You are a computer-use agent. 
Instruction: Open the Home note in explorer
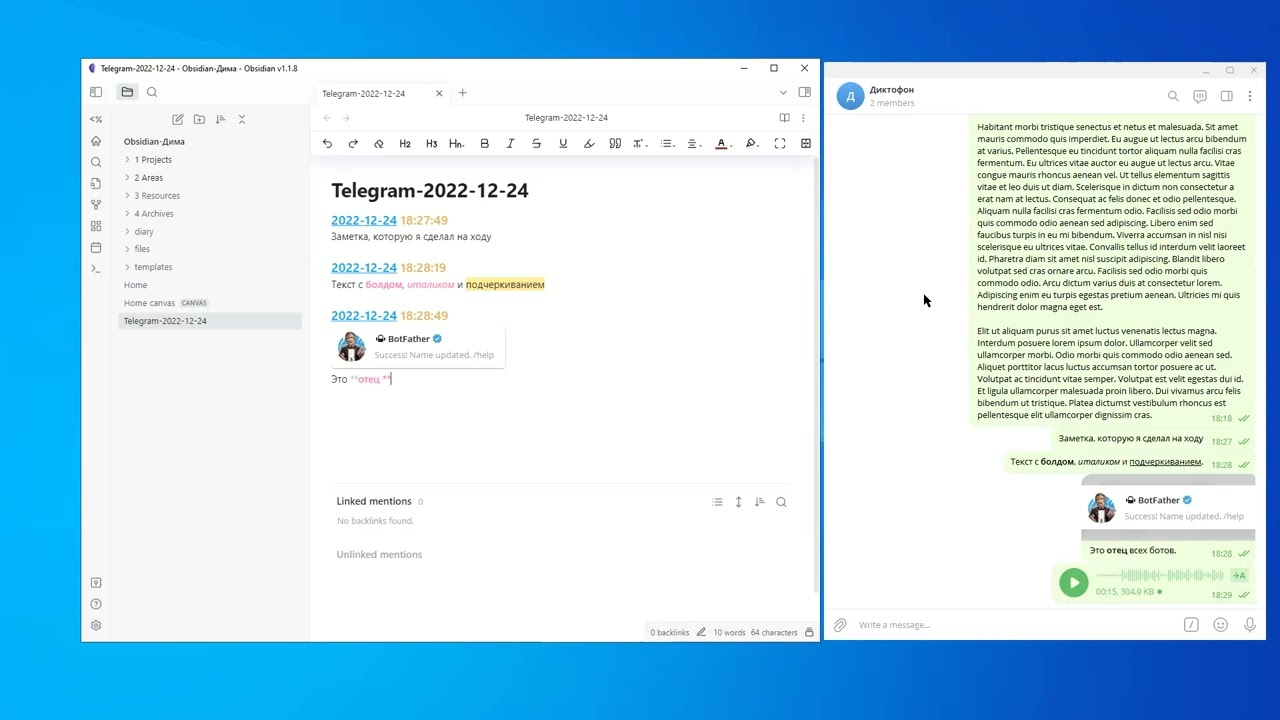[209, 285]
